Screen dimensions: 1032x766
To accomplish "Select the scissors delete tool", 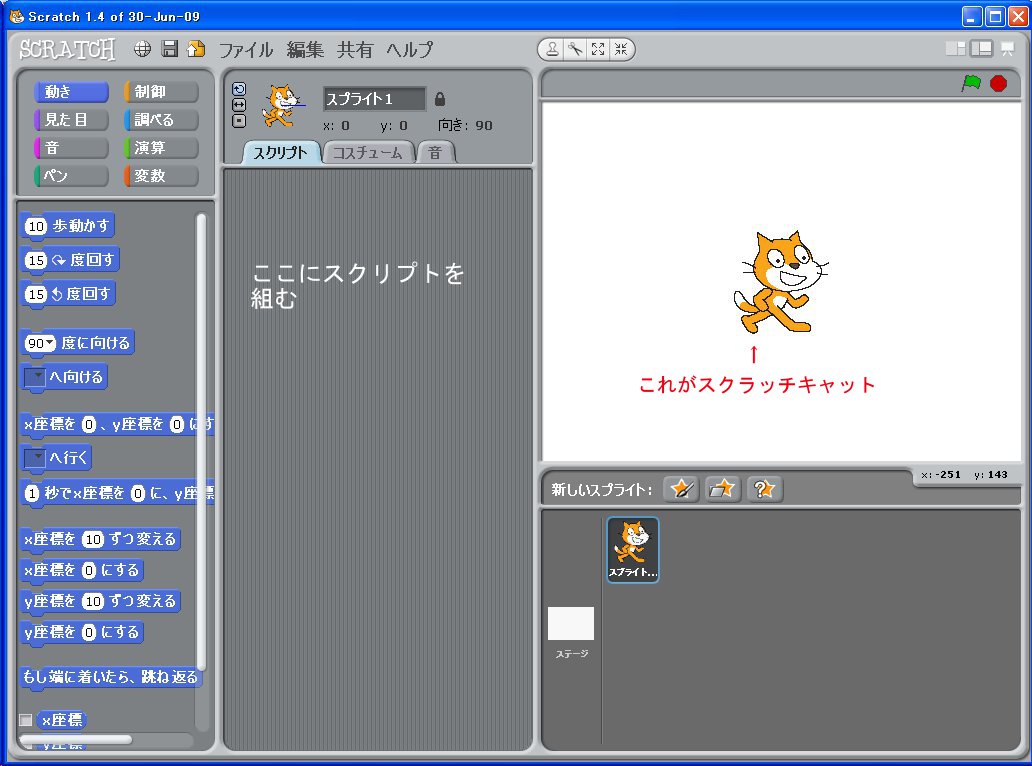I will (576, 48).
